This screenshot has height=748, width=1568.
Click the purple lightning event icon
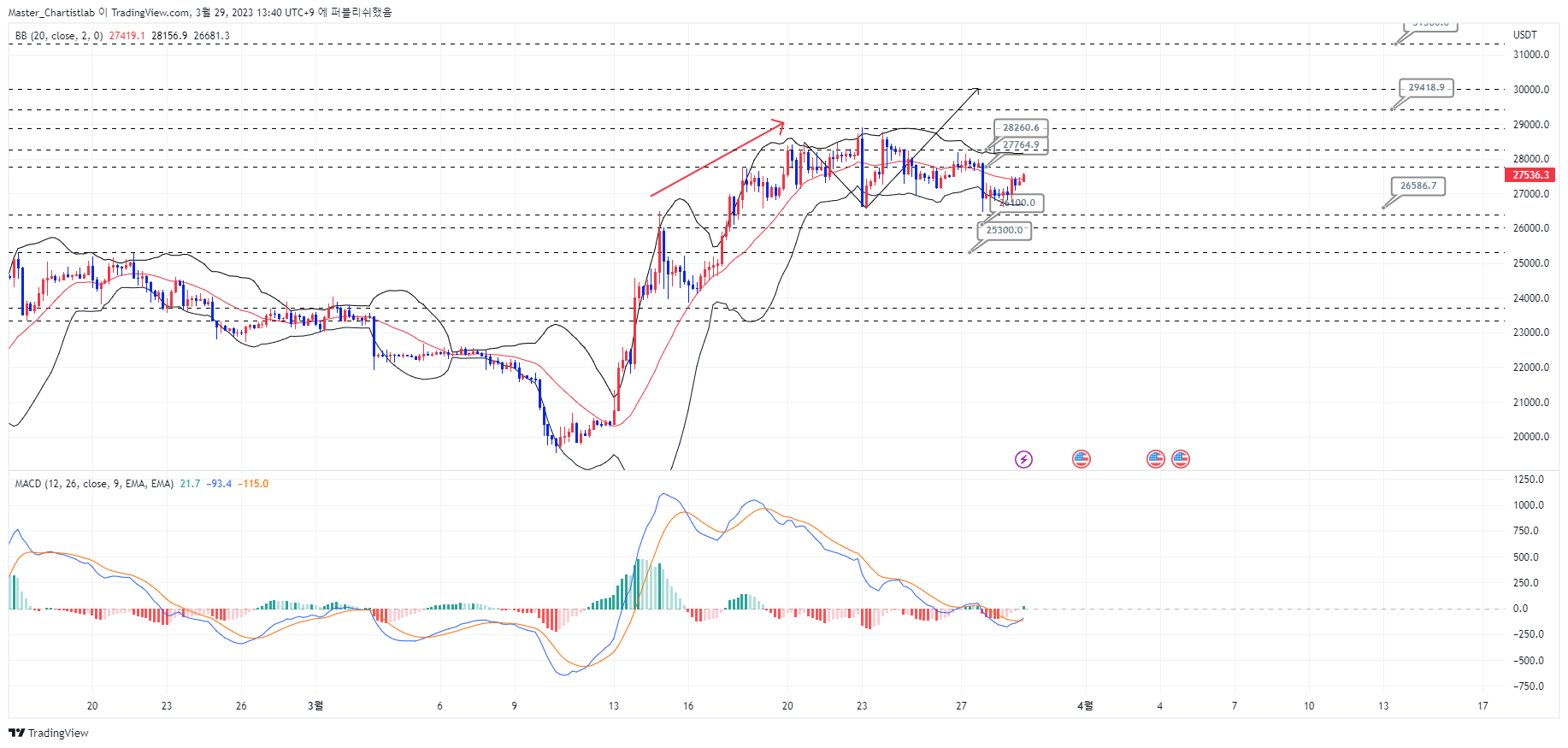[1023, 459]
